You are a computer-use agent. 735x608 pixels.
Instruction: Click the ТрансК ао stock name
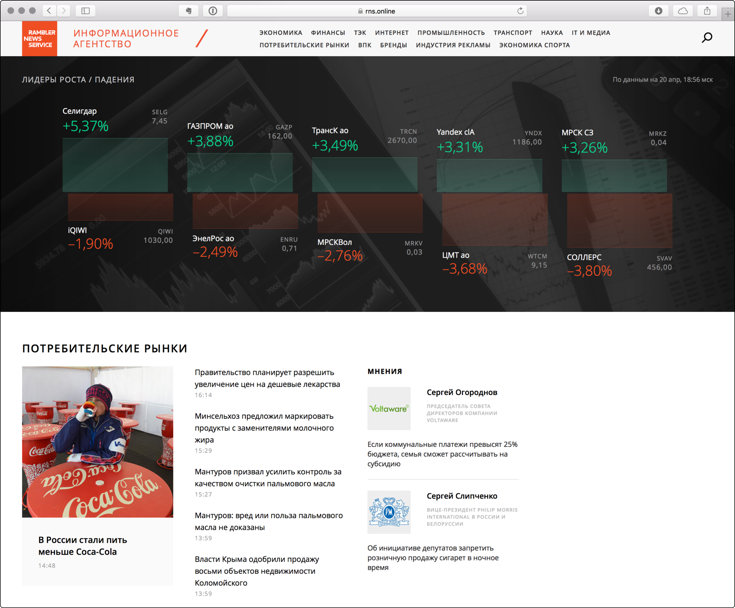[x=330, y=130]
